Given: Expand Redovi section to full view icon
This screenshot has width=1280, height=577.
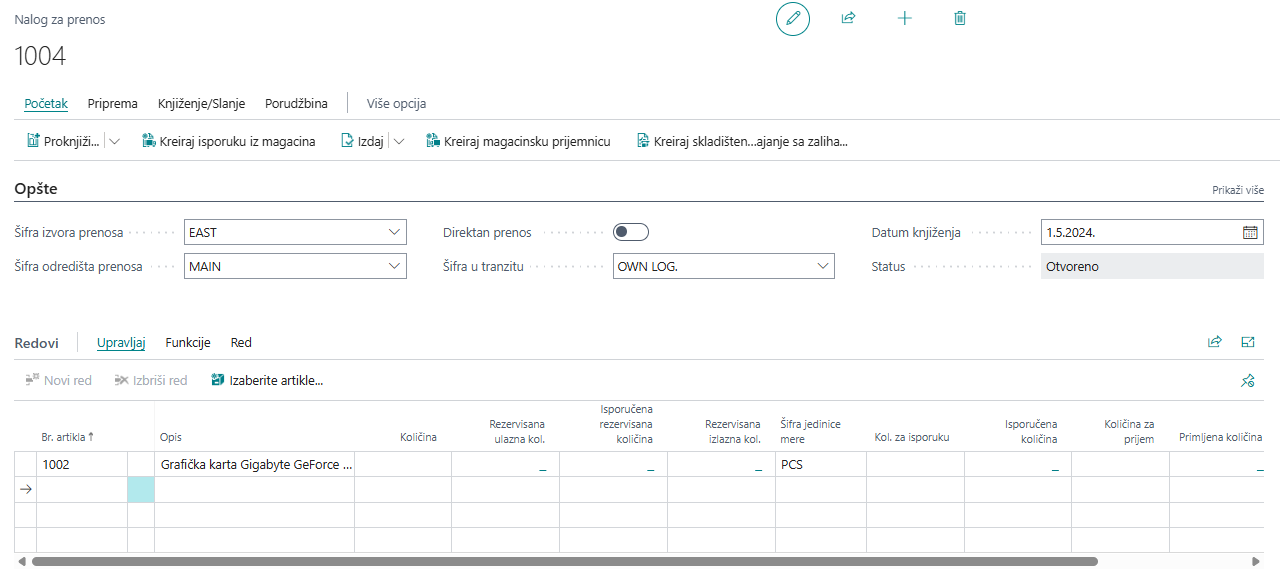Looking at the screenshot, I should [x=1248, y=342].
